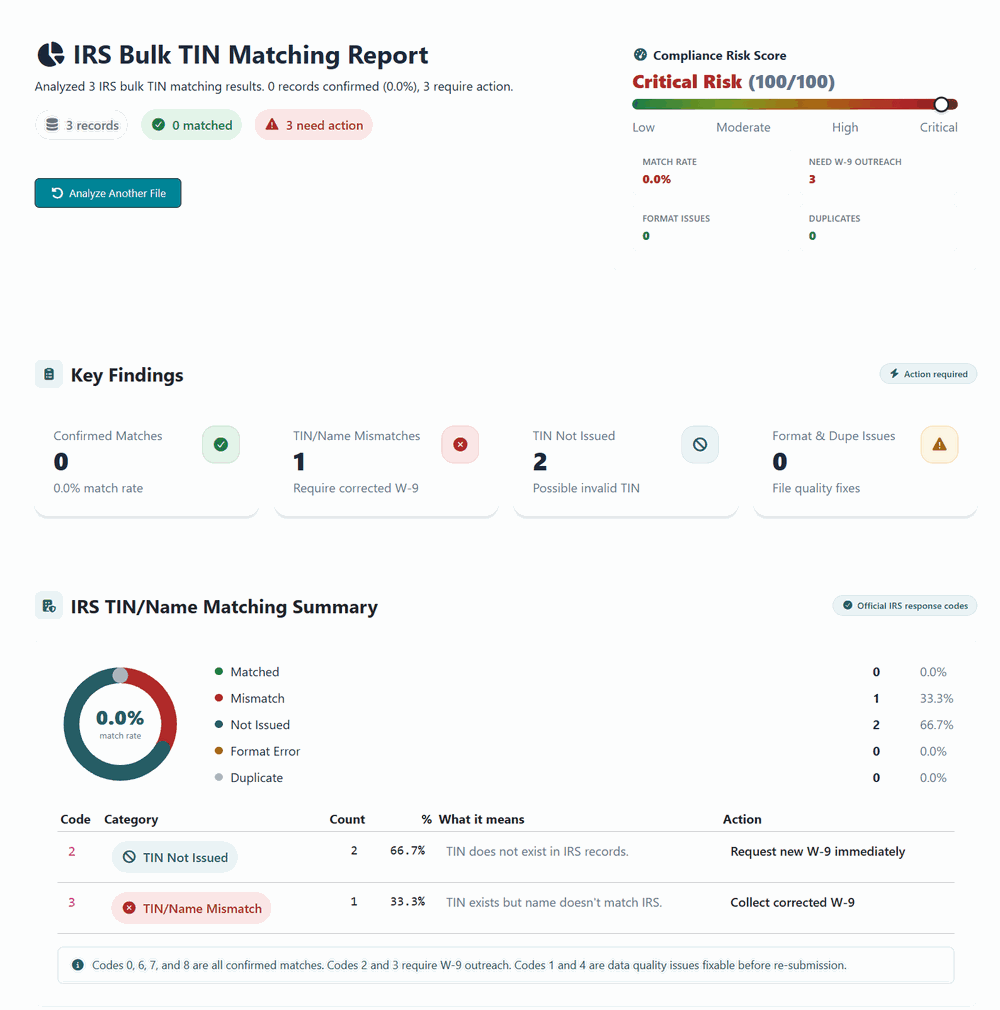Click the 33.3% table cell for TIN/Name Mismatch

point(407,902)
